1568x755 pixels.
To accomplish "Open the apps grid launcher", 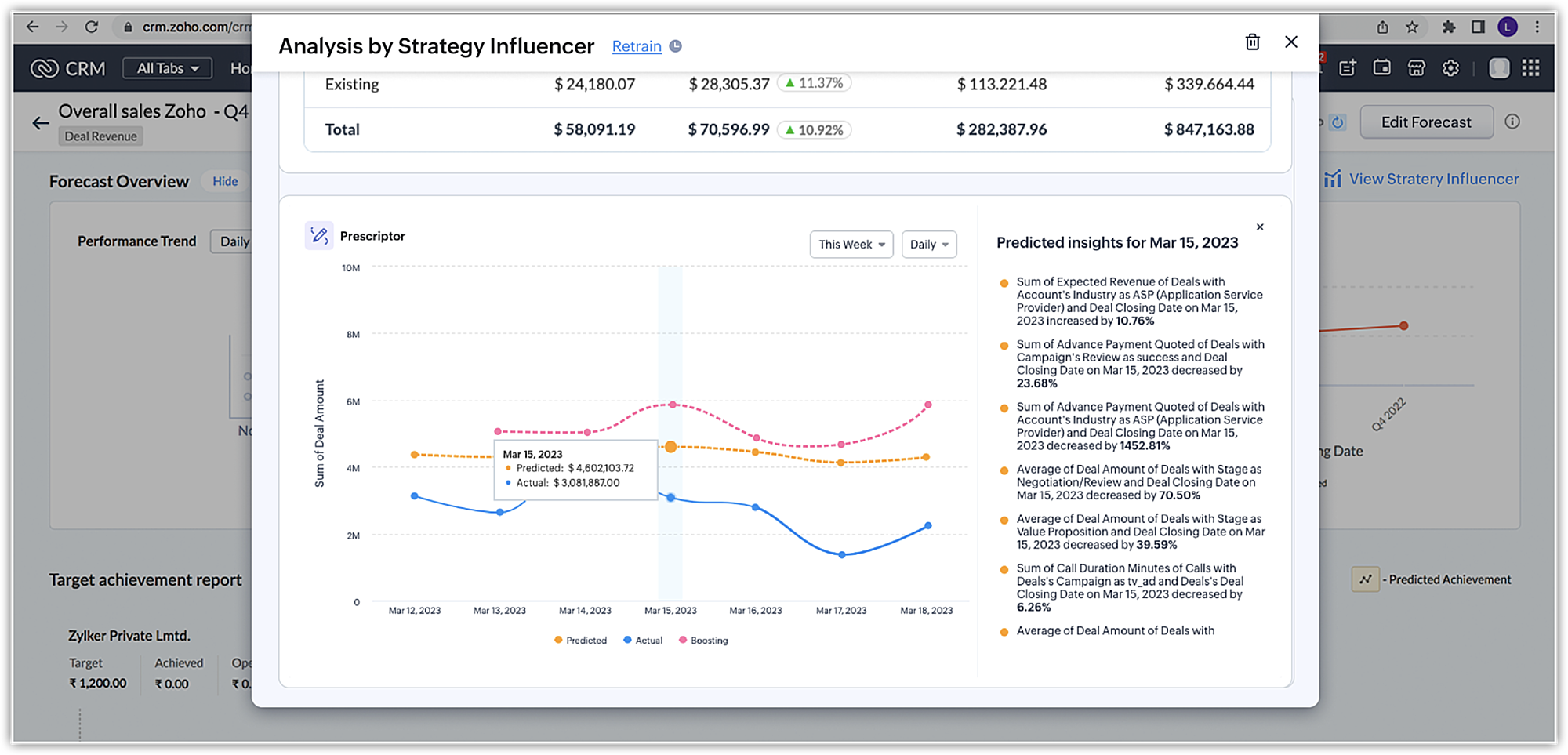I will (x=1530, y=68).
